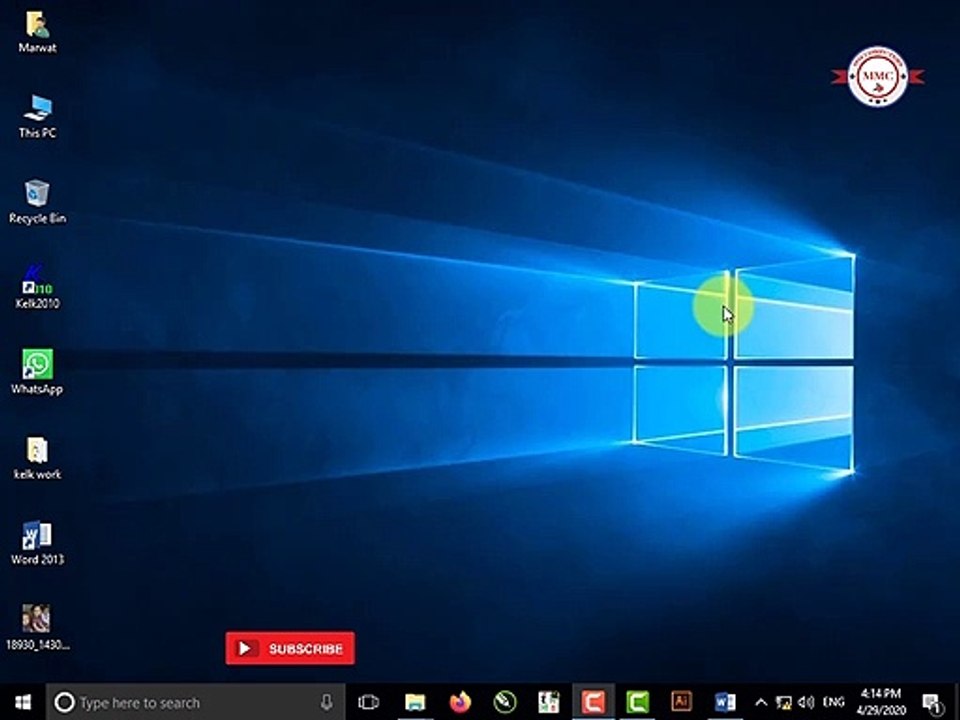Launch Firefox from the taskbar
Image resolution: width=960 pixels, height=720 pixels.
tap(460, 702)
